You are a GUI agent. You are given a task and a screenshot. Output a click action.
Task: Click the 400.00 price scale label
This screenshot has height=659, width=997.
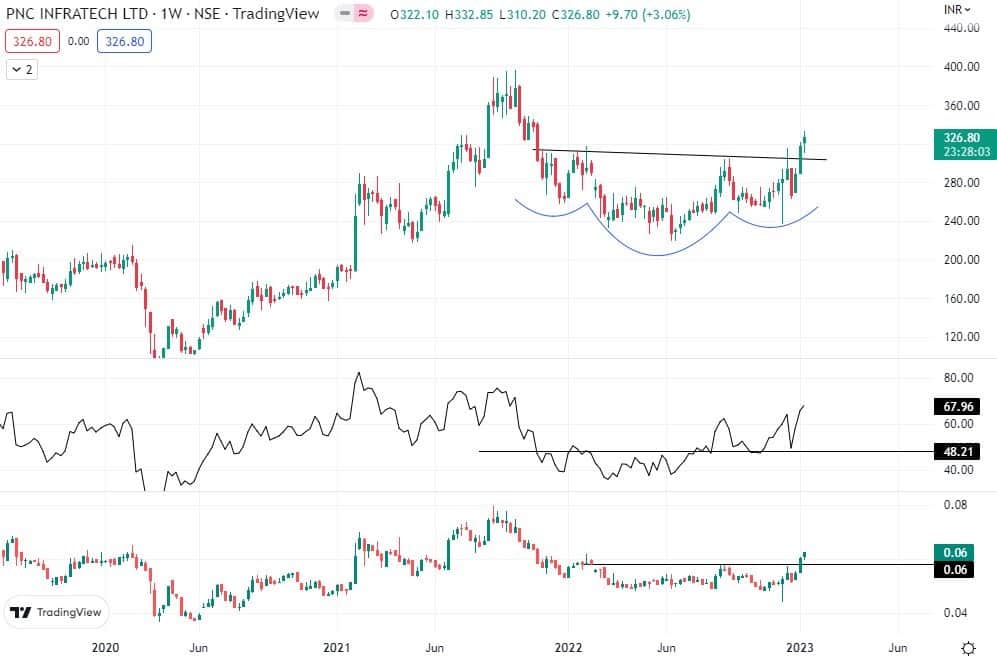pos(960,67)
